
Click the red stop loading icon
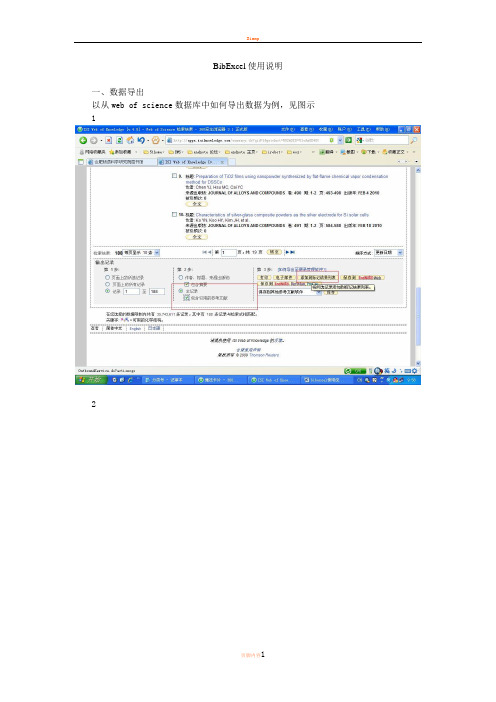pyautogui.click(x=109, y=140)
